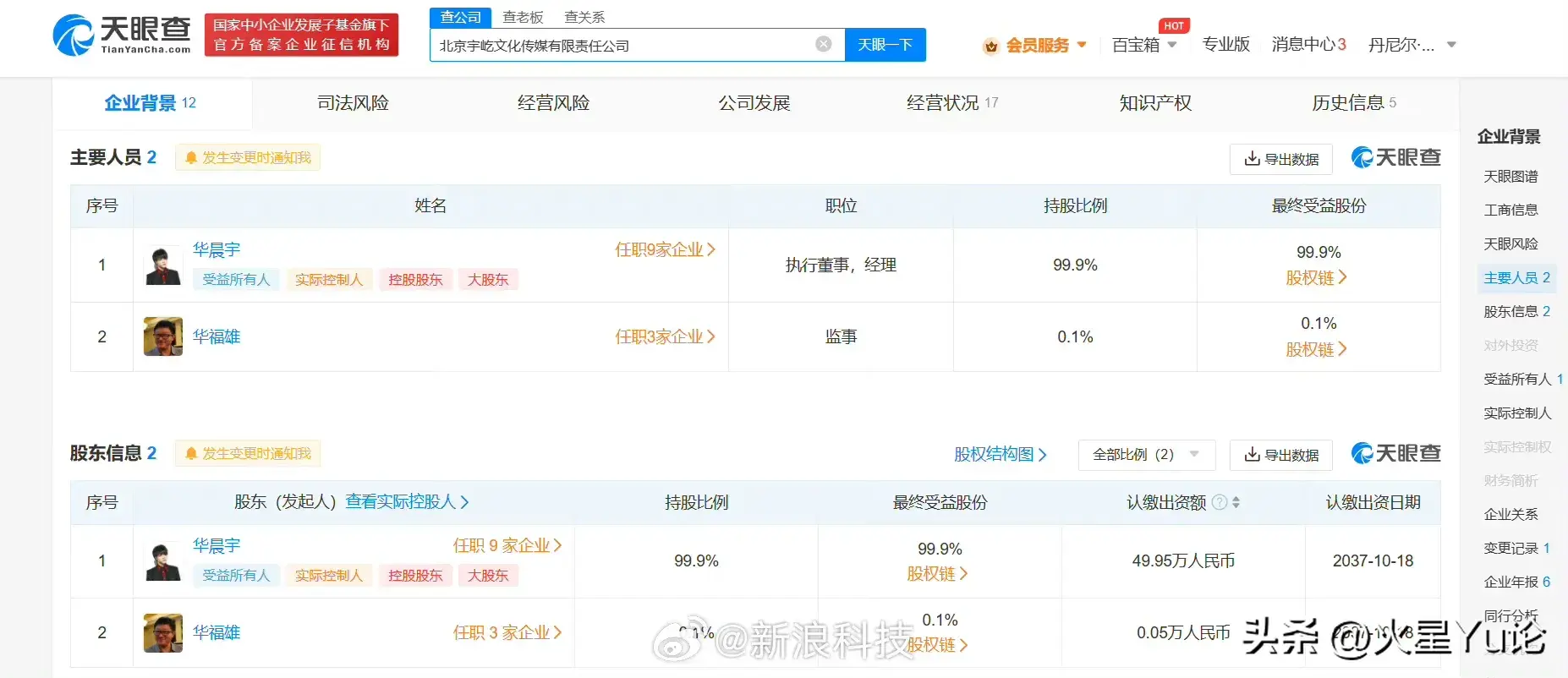The height and width of the screenshot is (678, 1568).
Task: Go to 企业关系 in right sidebar
Action: (x=1510, y=515)
